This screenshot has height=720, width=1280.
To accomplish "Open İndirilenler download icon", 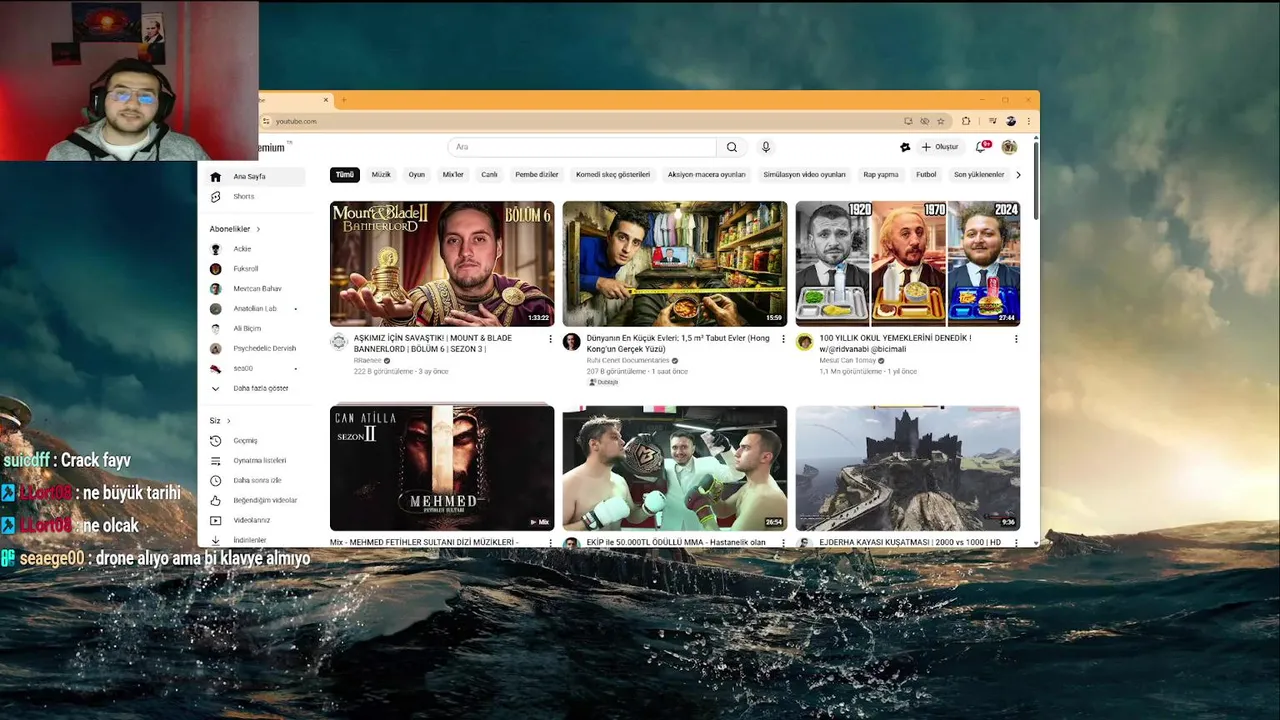I will (215, 540).
